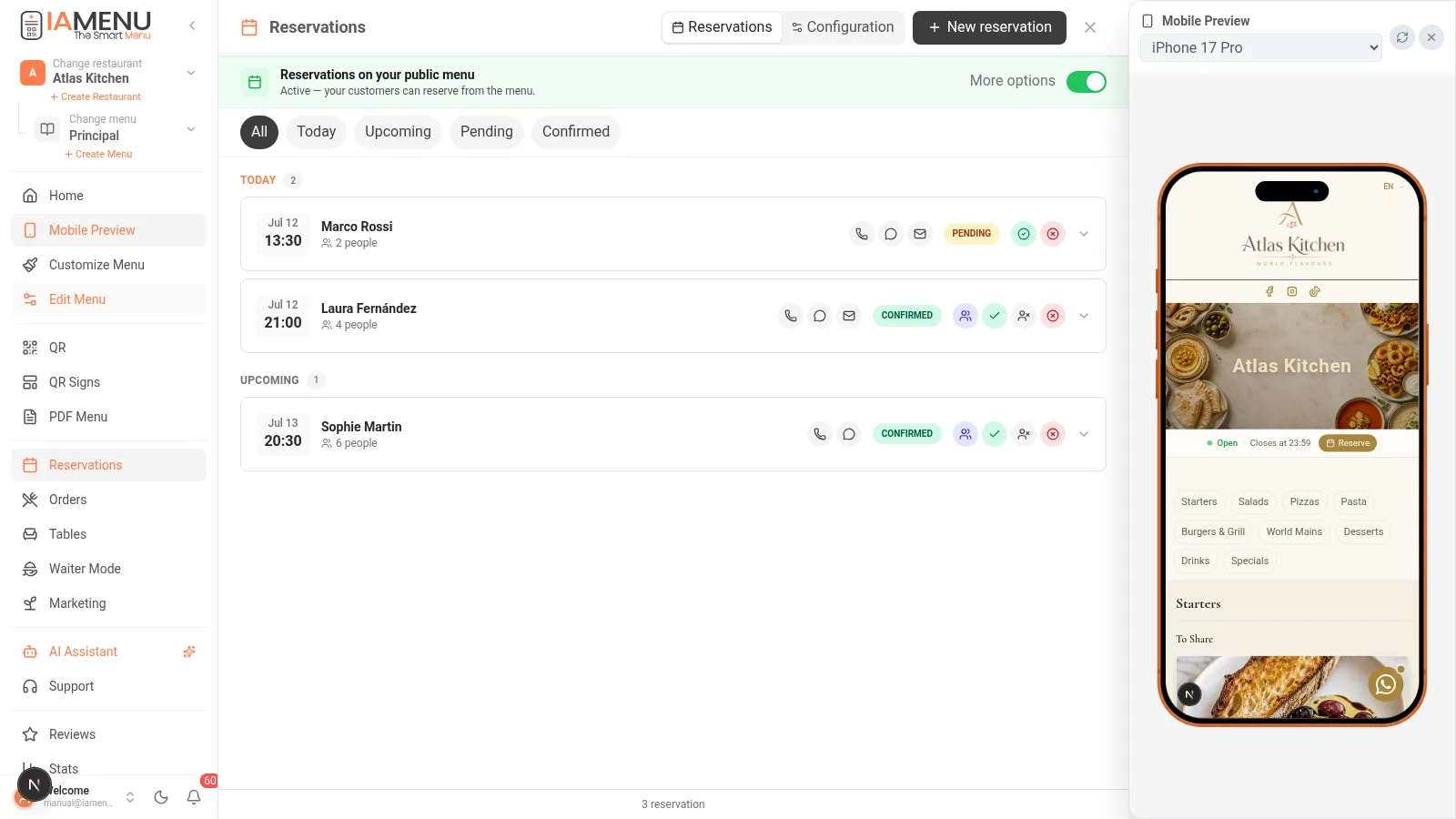This screenshot has width=1456, height=819.
Task: Filter reservations by Pending
Action: pyautogui.click(x=487, y=132)
